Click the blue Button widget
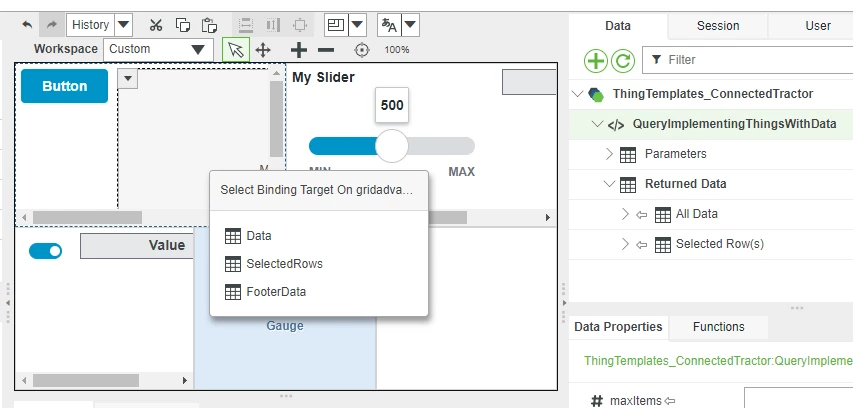The height and width of the screenshot is (408, 853). tap(64, 86)
